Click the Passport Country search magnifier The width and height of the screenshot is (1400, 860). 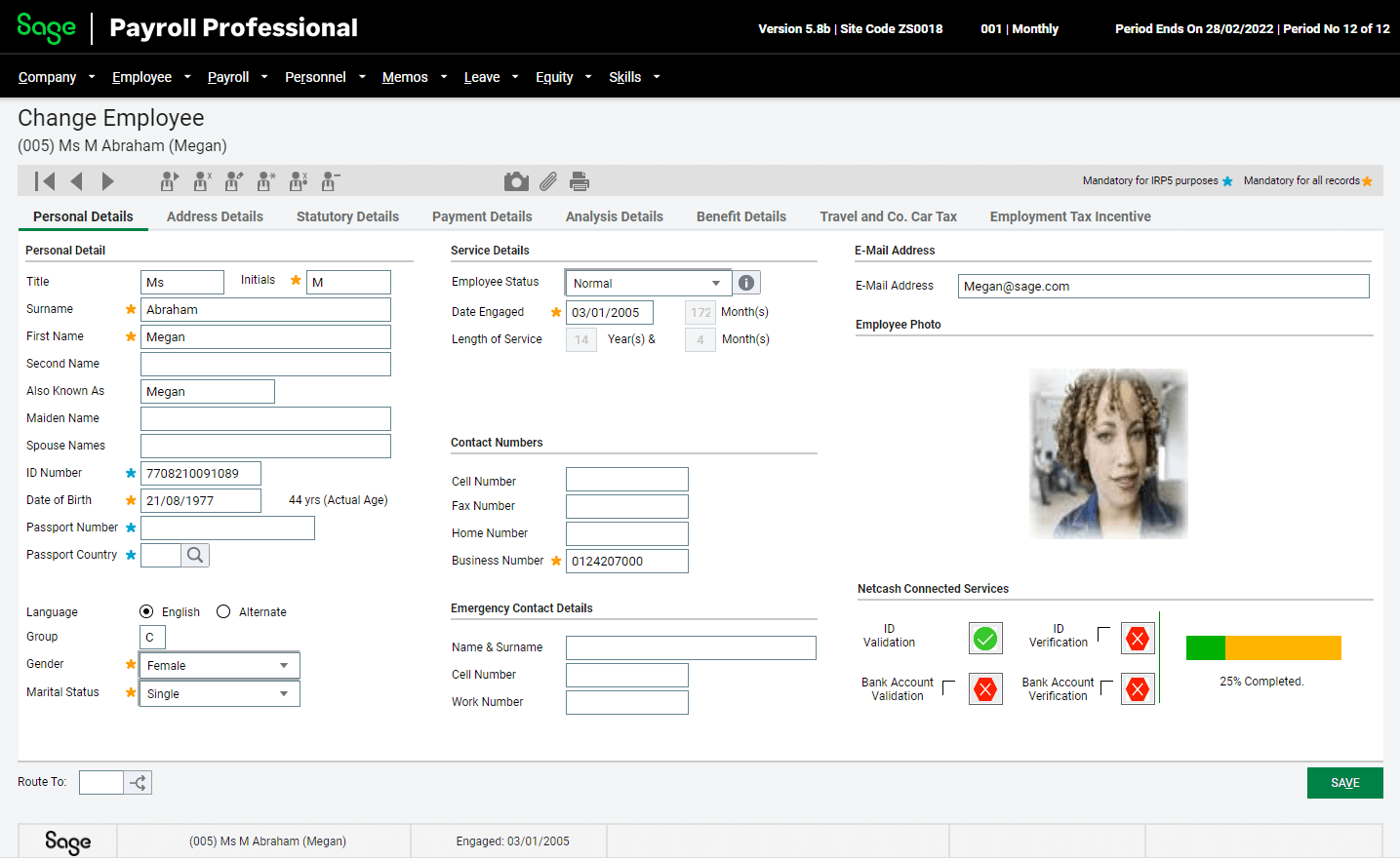point(195,555)
